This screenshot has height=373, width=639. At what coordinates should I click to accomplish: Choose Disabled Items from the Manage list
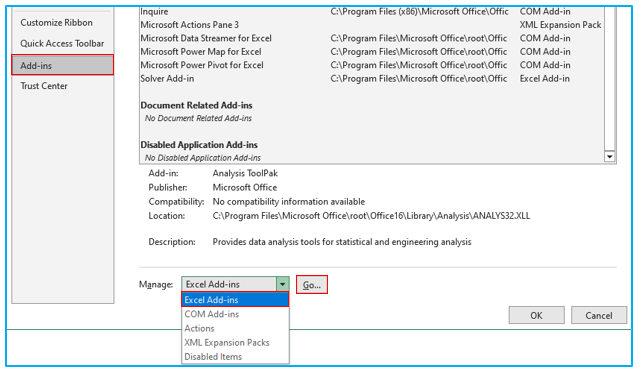tap(235, 357)
